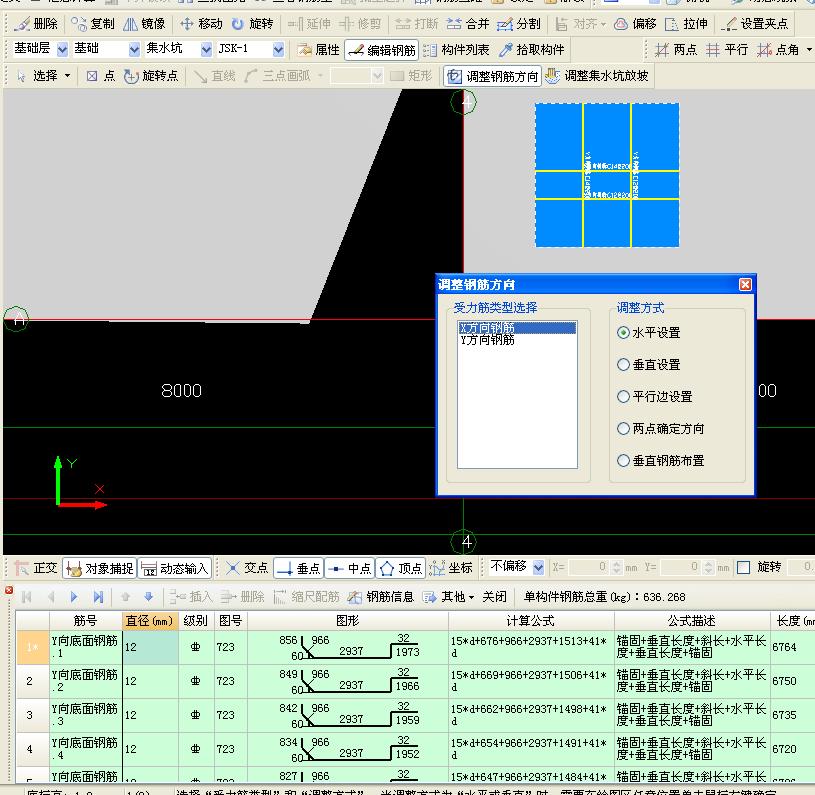Viewport: 815px width, 795px height.
Task: Click the 计算公式 column header
Action: click(531, 620)
